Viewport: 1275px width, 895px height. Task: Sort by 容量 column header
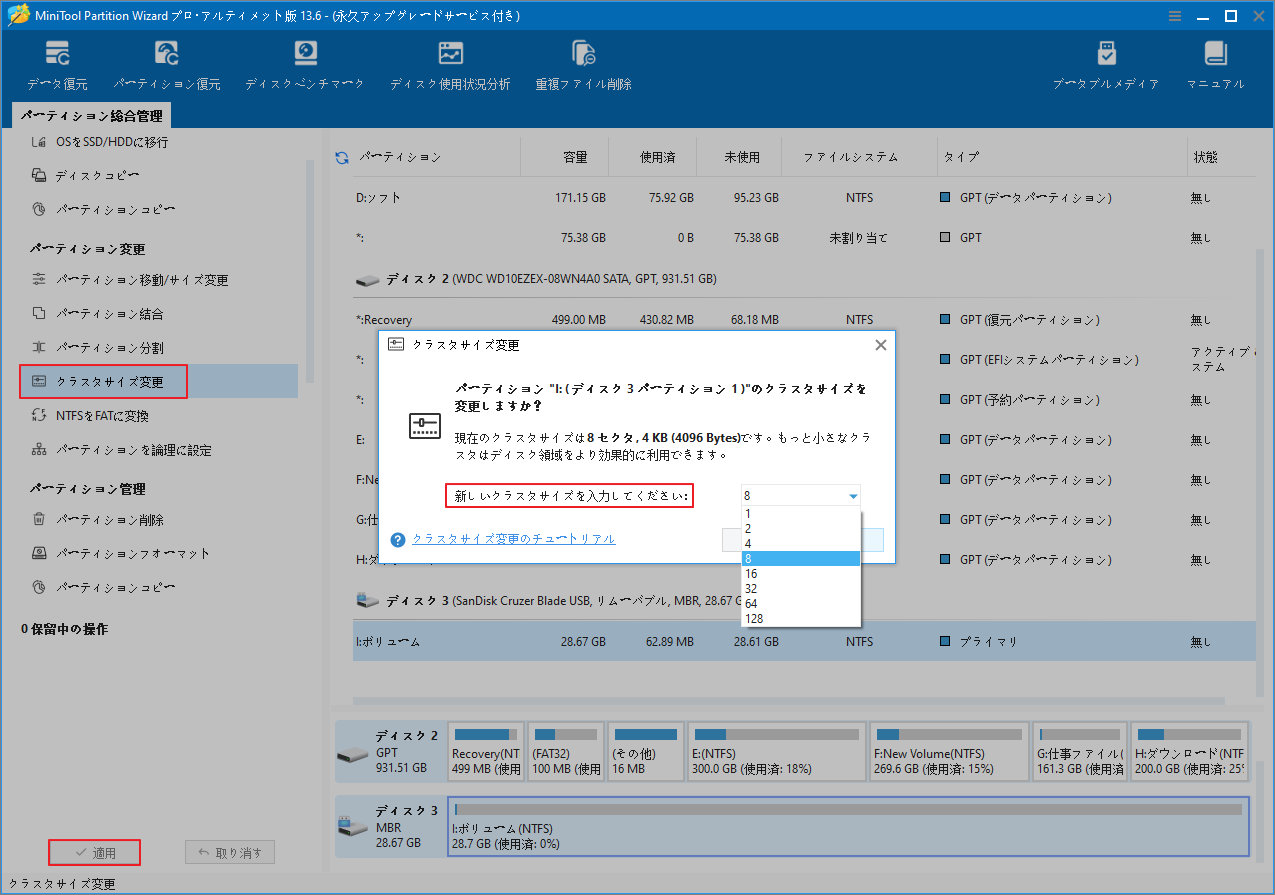[x=574, y=157]
